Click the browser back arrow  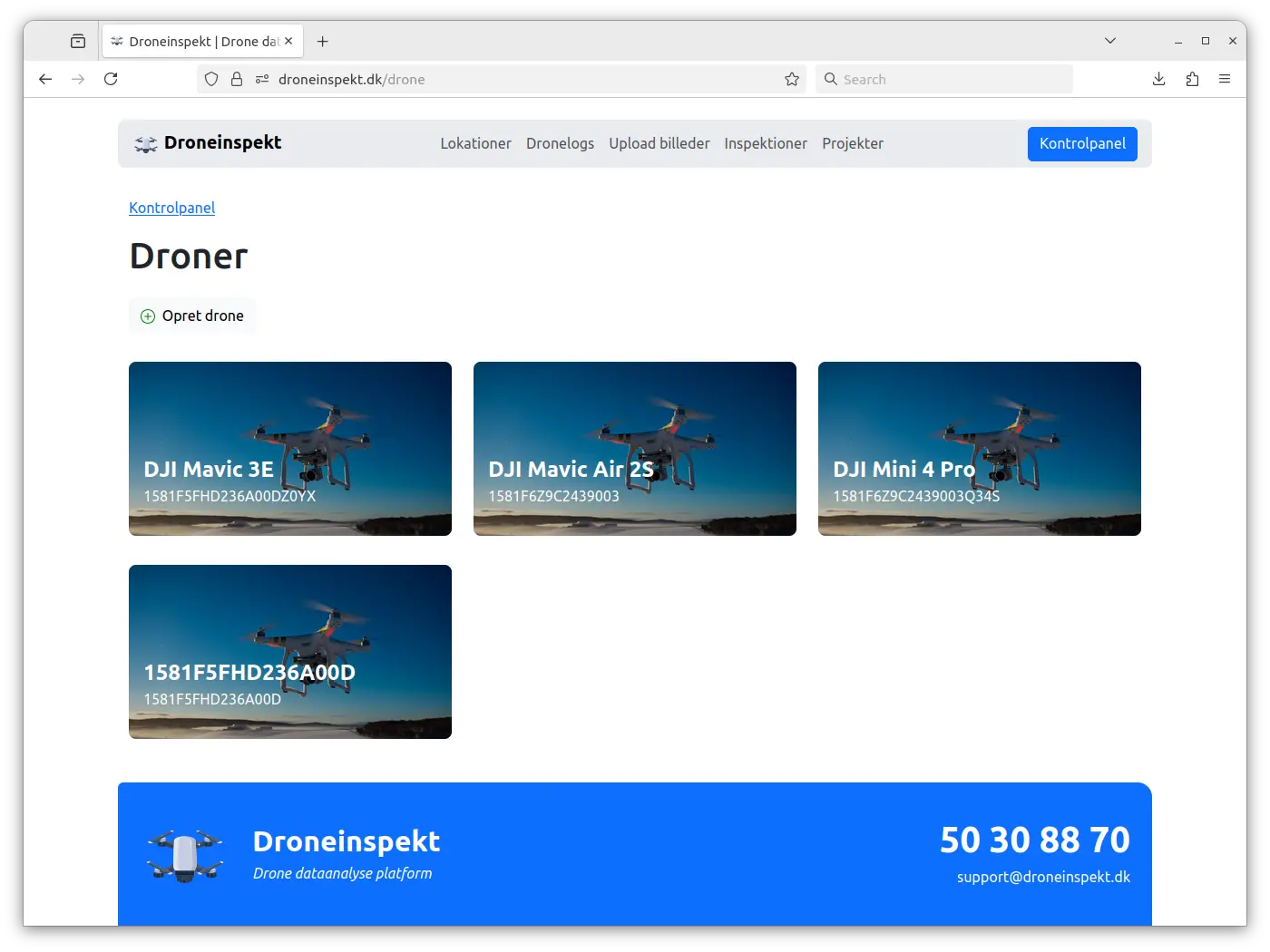pos(45,79)
